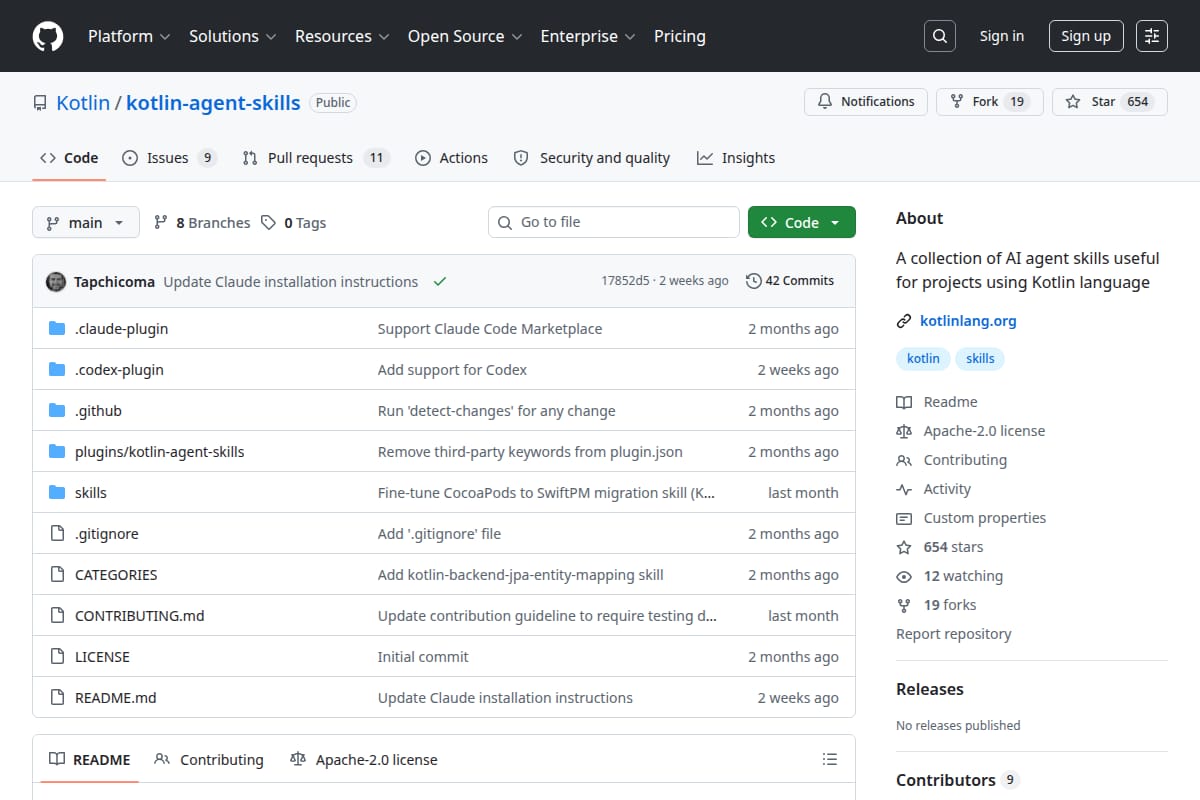Image resolution: width=1200 pixels, height=800 pixels.
Task: Click the book icon next to Readme
Action: click(904, 402)
